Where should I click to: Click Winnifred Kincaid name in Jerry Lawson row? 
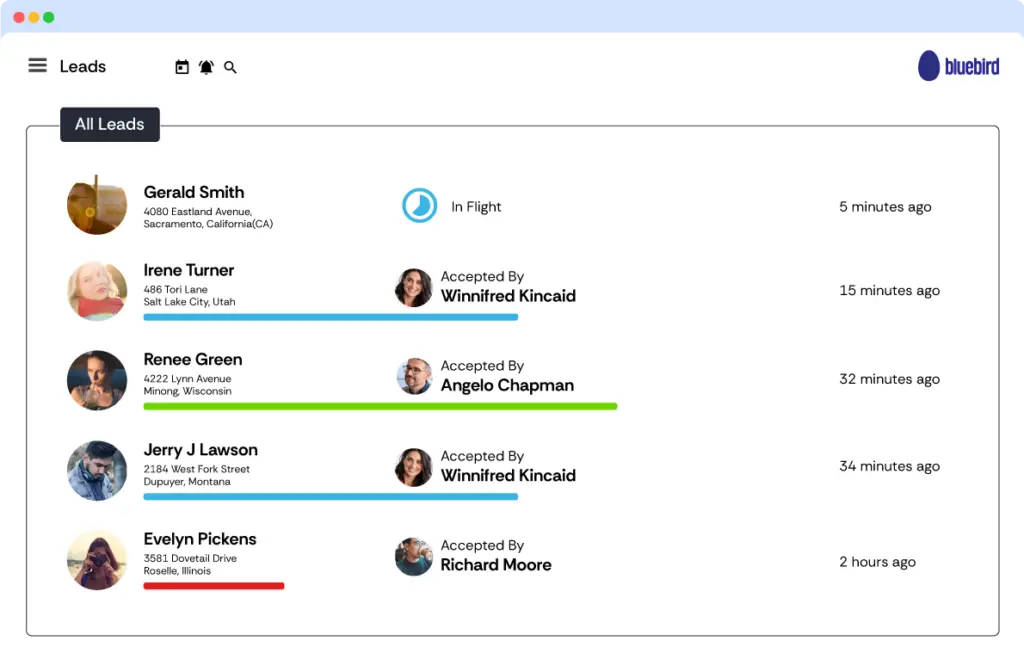tap(508, 475)
